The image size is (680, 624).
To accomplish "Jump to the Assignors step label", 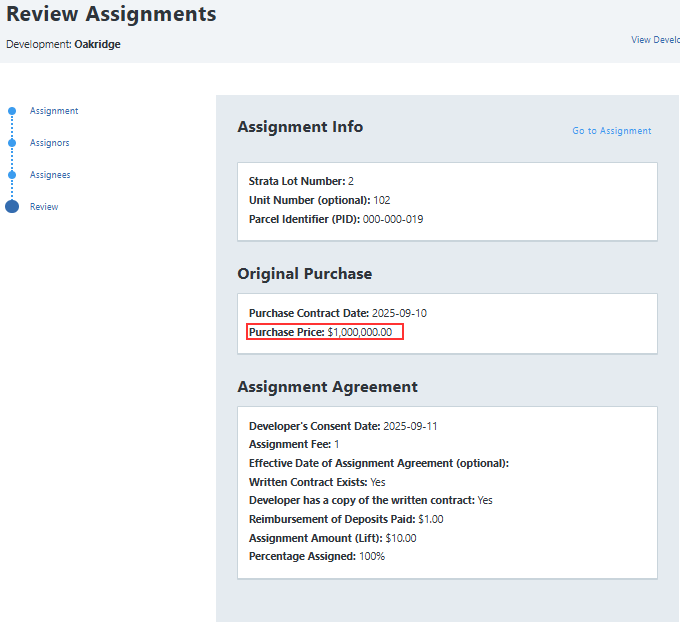I will [50, 143].
